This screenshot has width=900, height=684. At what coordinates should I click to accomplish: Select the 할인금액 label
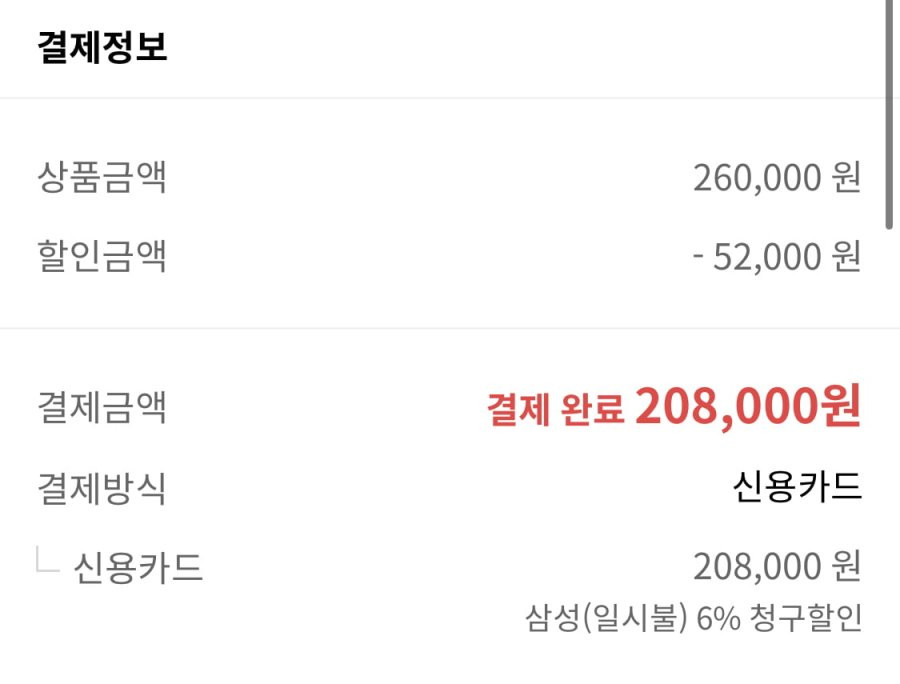(x=102, y=256)
